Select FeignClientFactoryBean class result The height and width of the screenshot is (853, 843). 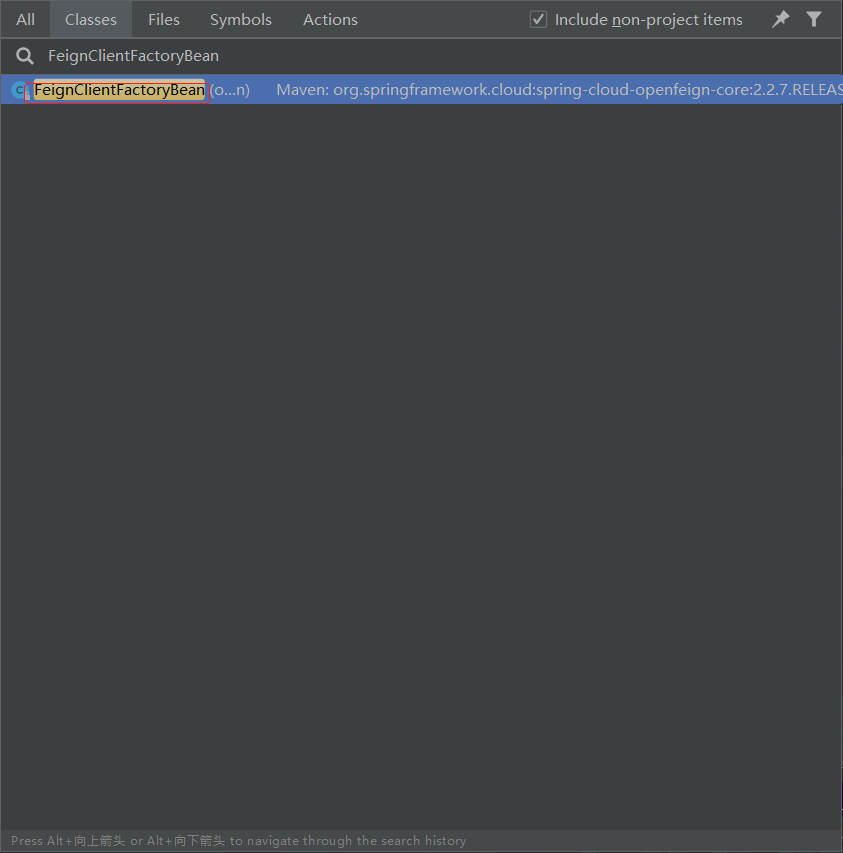pyautogui.click(x=422, y=89)
